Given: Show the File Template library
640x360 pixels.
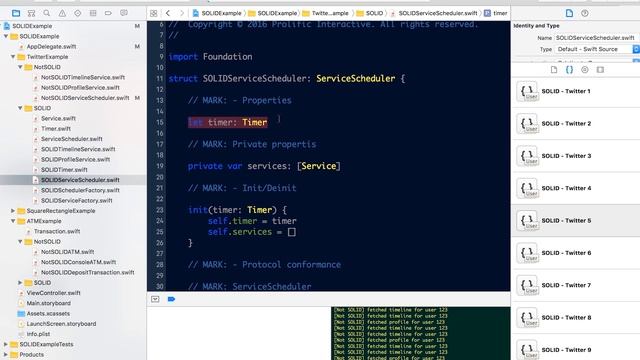Looking at the screenshot, I should click(x=554, y=70).
